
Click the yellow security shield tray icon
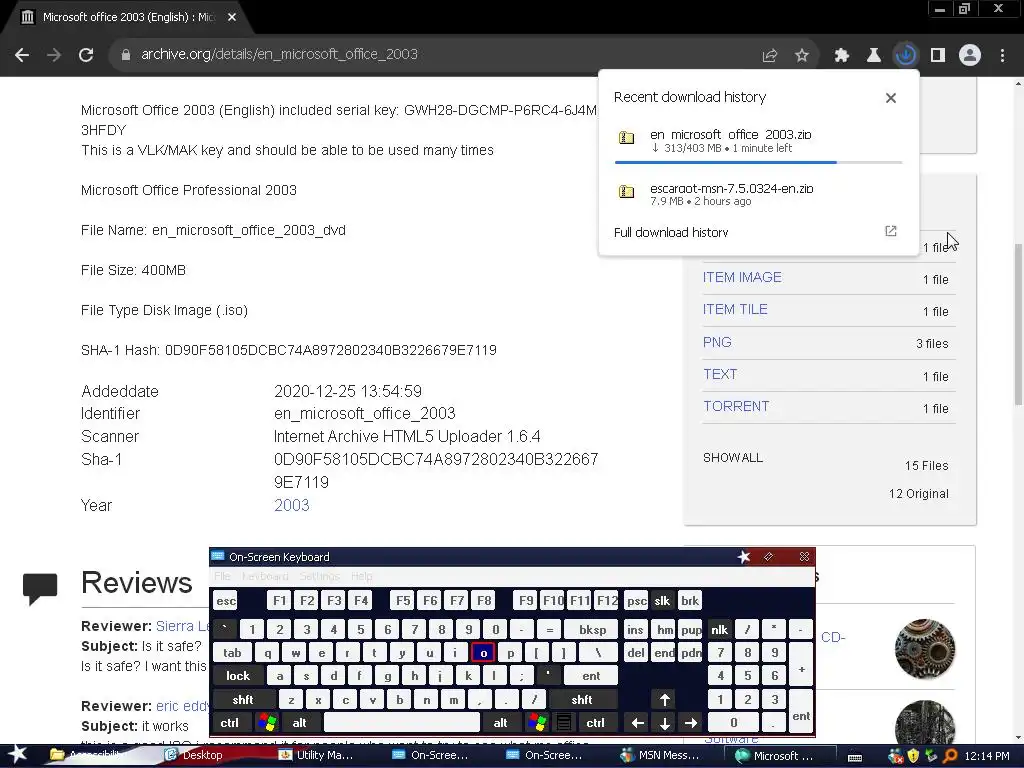click(x=913, y=756)
